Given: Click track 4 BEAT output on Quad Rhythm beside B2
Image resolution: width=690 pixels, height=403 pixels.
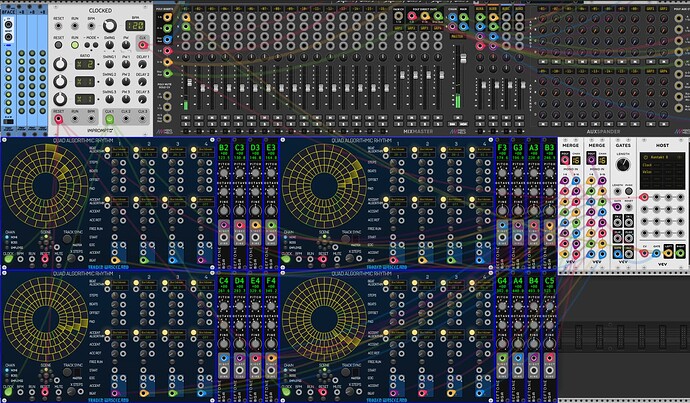Looking at the screenshot, I should [x=201, y=260].
